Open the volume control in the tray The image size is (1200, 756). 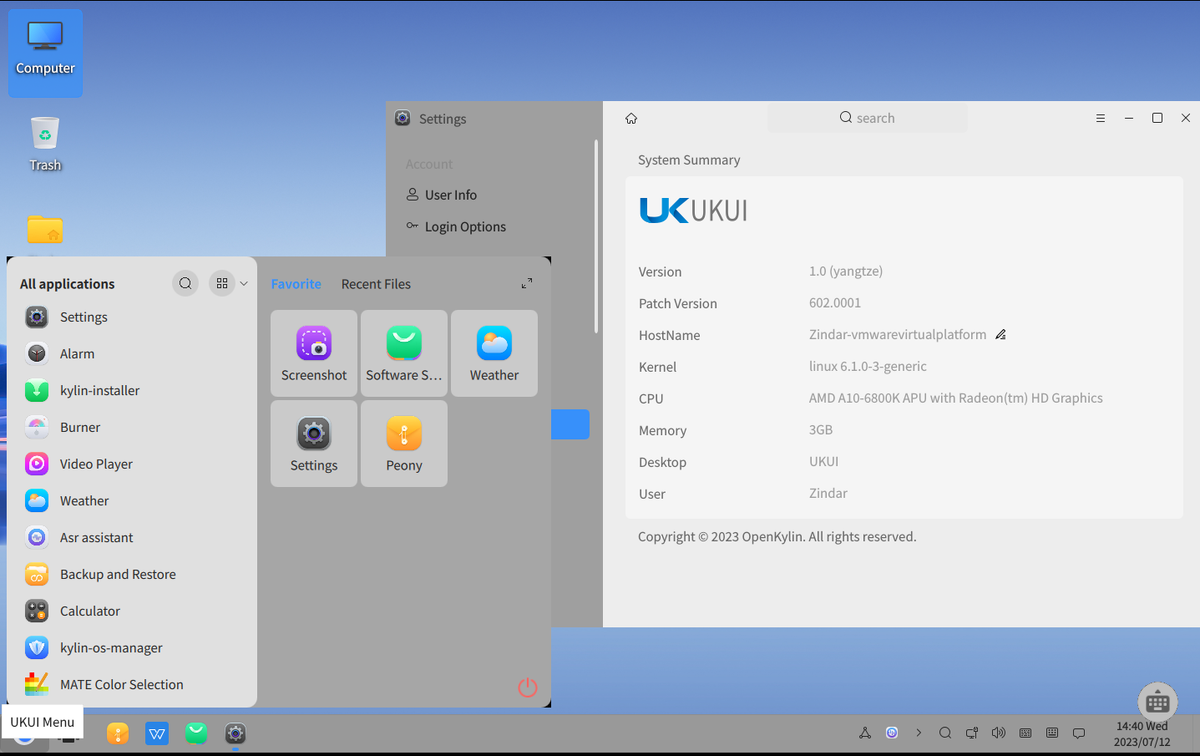[x=998, y=733]
